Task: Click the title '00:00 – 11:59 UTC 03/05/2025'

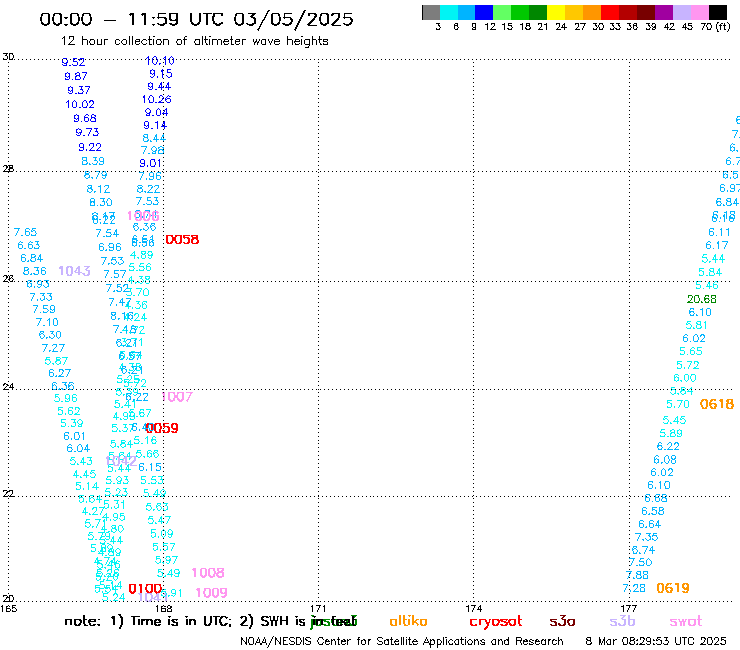Action: pos(196,19)
